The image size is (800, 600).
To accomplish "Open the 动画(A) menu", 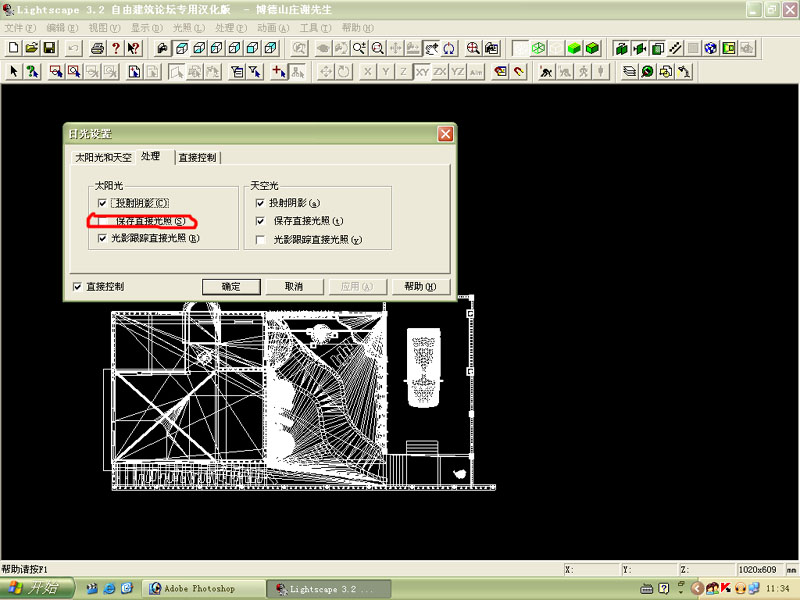I will (273, 28).
